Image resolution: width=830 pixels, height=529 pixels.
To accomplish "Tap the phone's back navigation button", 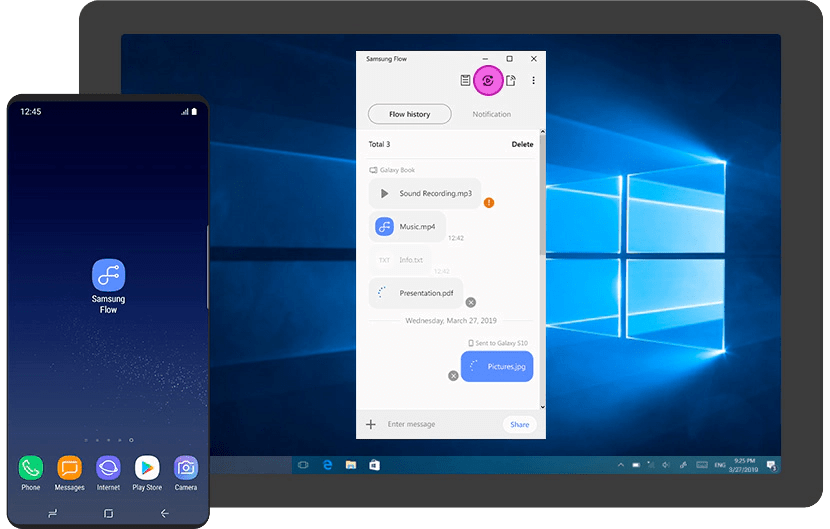I will click(165, 513).
